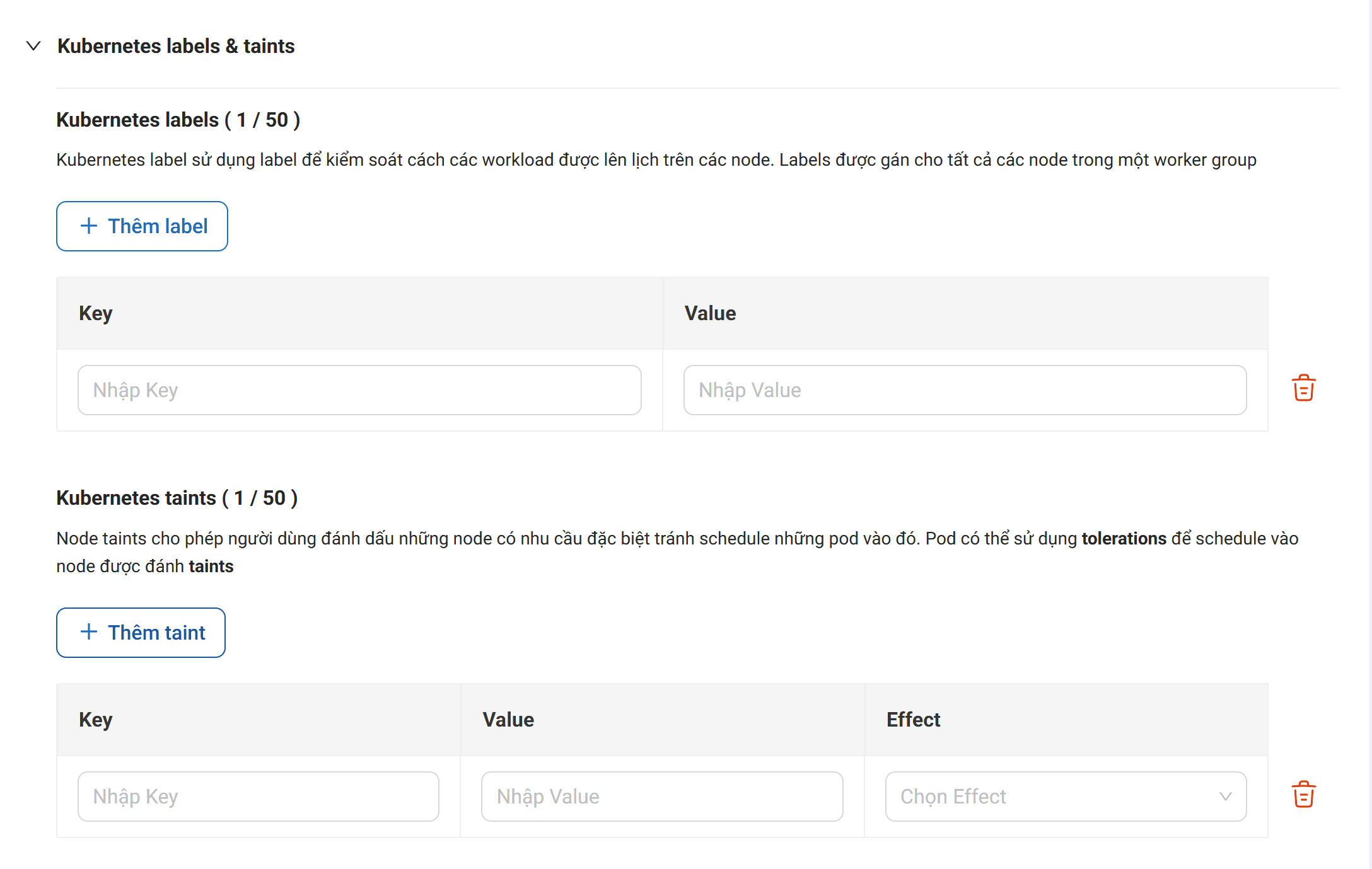
Task: Click the Thêm taint button
Action: (x=141, y=633)
